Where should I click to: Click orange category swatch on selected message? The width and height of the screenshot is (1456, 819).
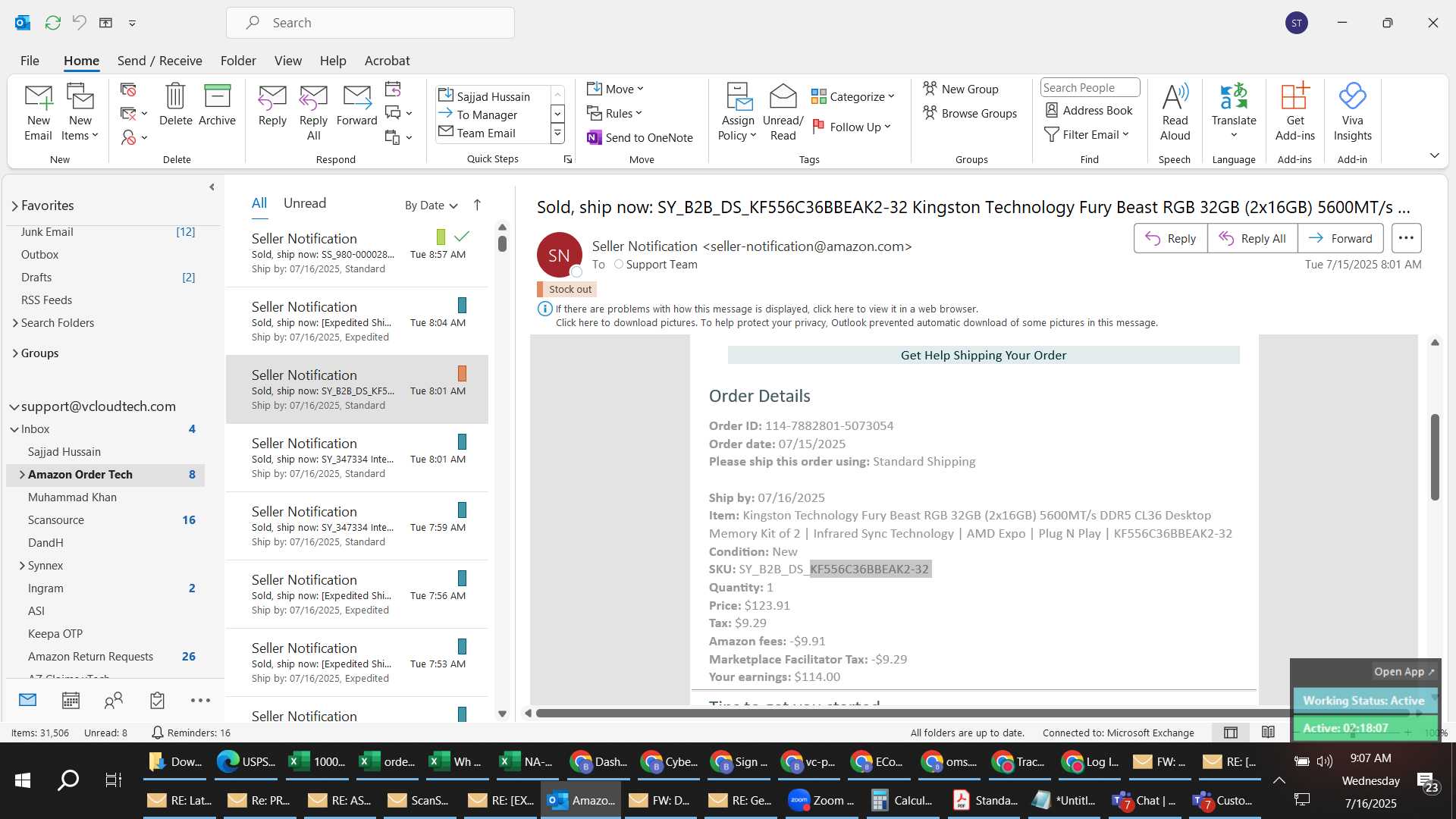[x=462, y=373]
